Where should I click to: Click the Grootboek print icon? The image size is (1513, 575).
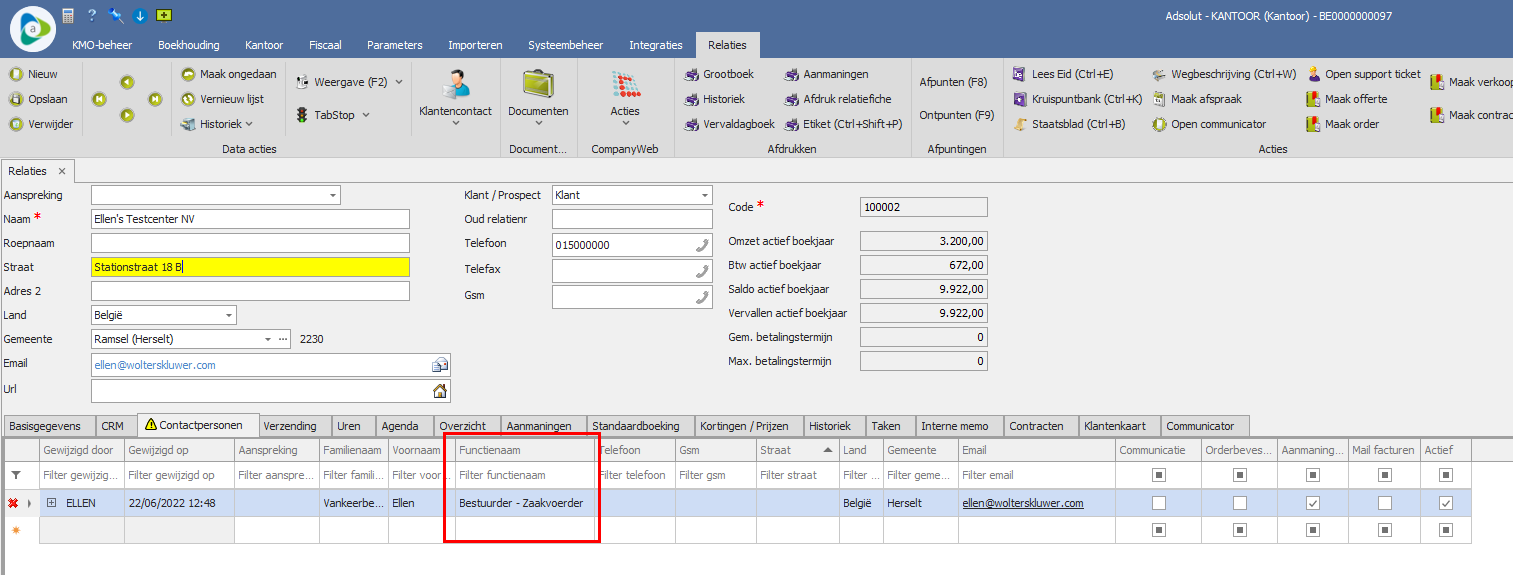pyautogui.click(x=693, y=74)
